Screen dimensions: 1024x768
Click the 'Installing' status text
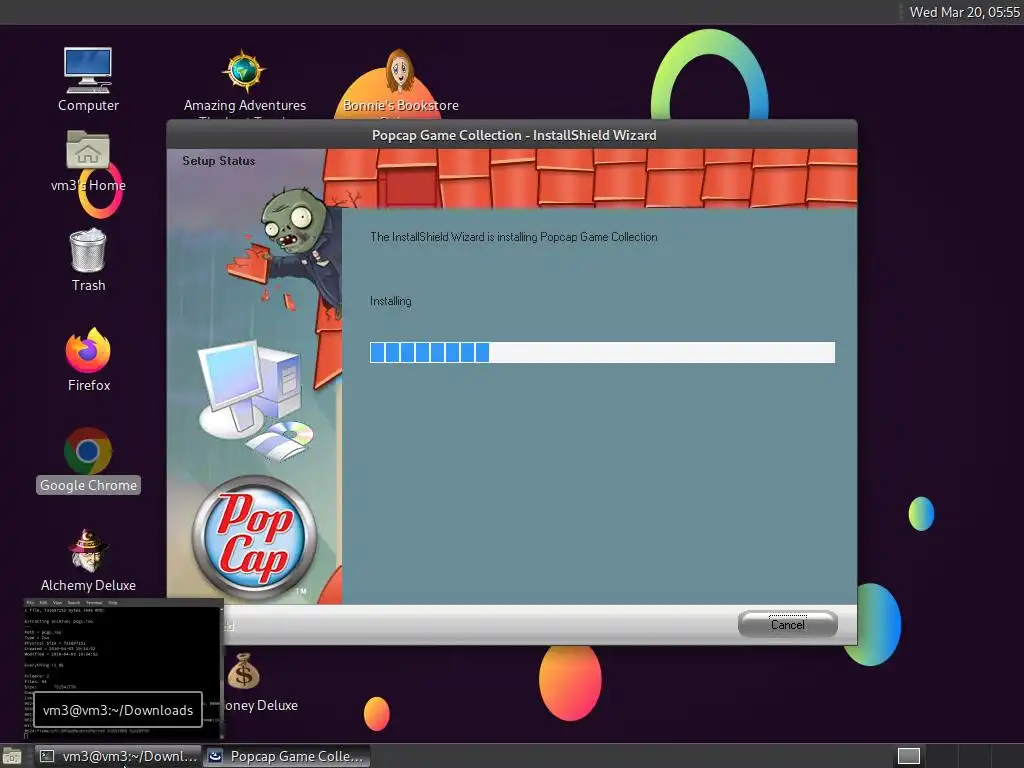(391, 301)
